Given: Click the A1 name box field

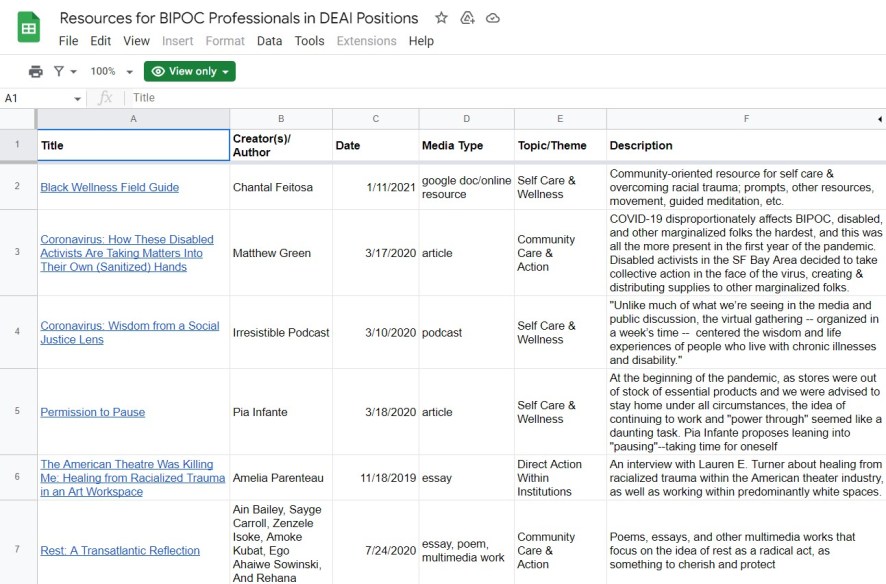Looking at the screenshot, I should (x=37, y=98).
